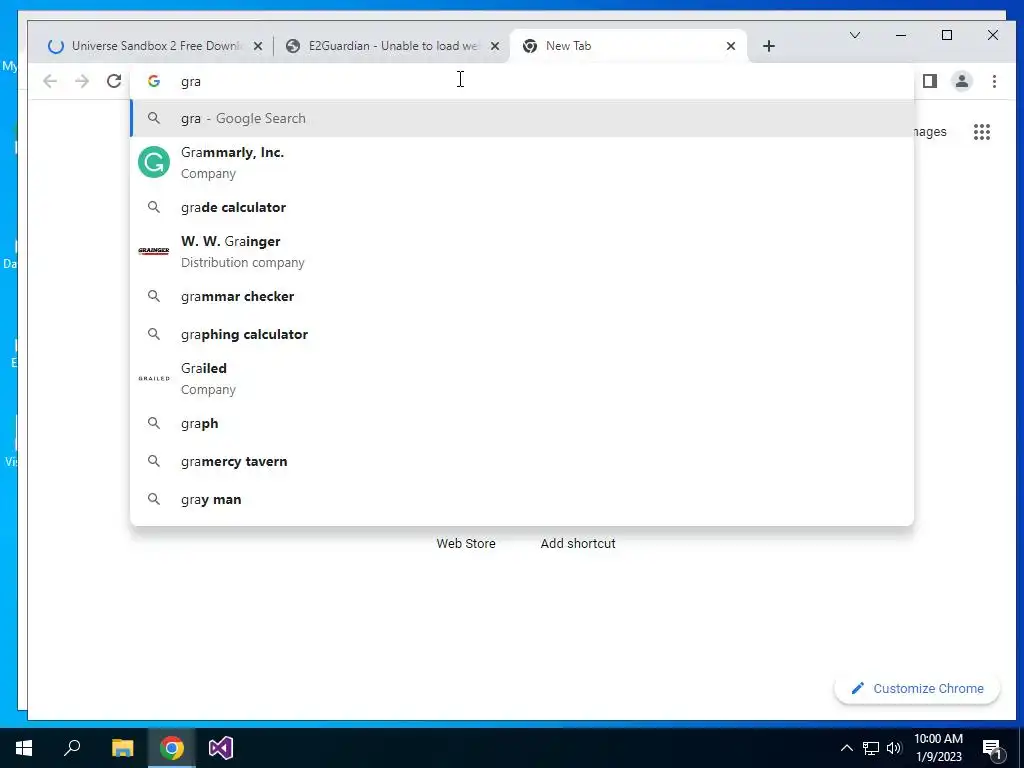Click the browser Back arrow

pyautogui.click(x=50, y=81)
